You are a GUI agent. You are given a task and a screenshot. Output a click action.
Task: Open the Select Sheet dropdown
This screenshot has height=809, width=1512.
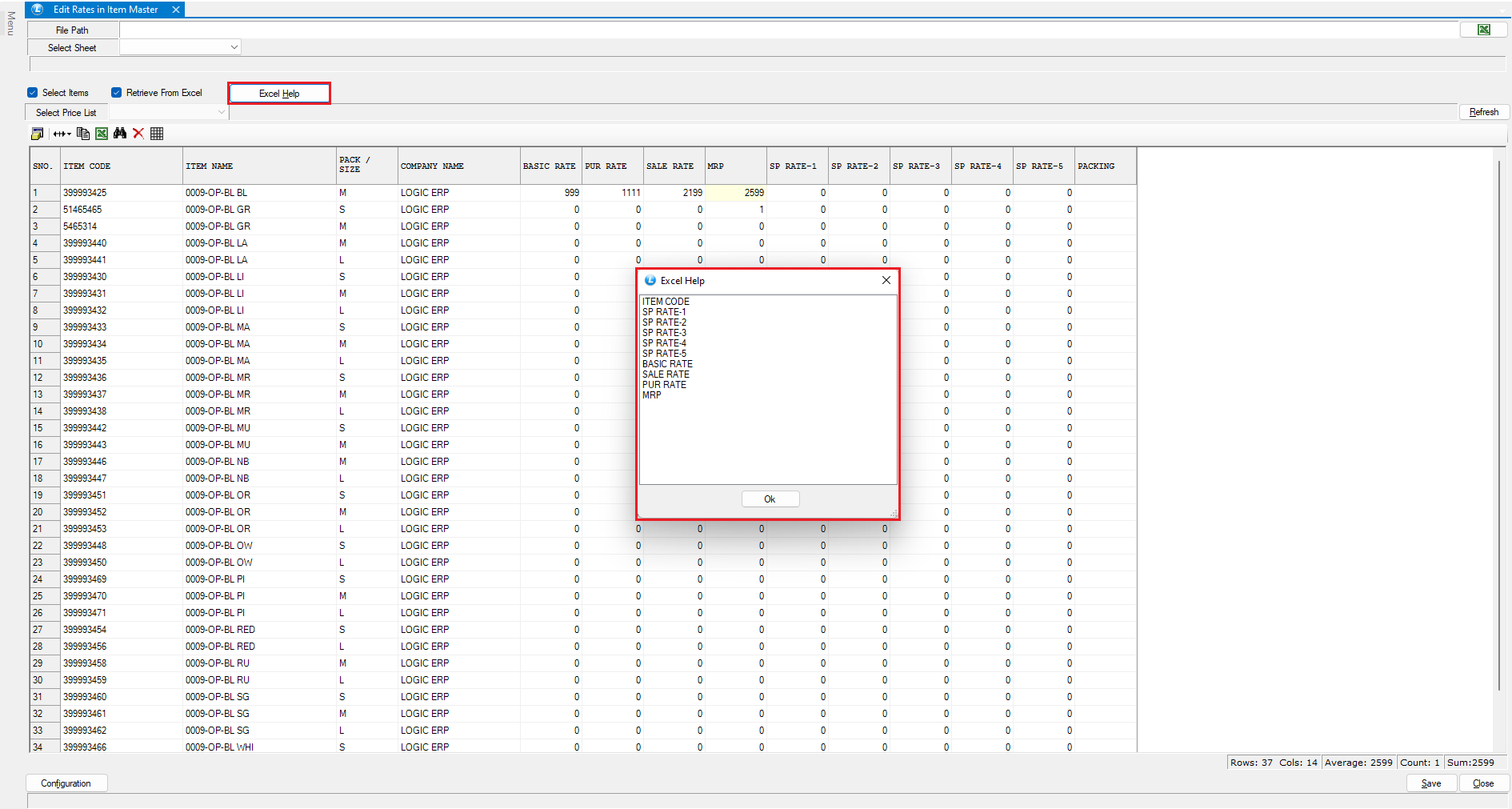pyautogui.click(x=234, y=47)
